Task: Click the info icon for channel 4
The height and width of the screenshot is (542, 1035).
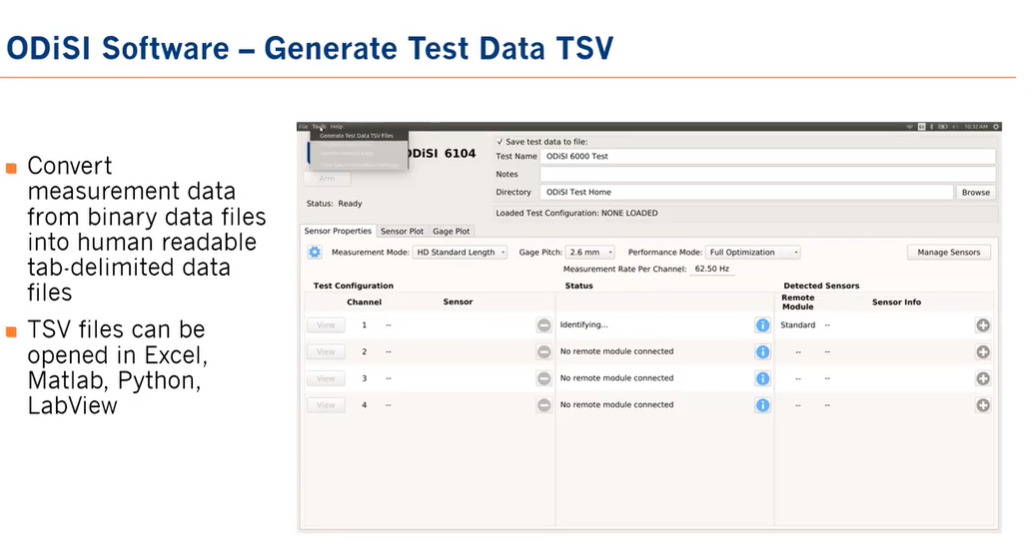Action: 762,405
